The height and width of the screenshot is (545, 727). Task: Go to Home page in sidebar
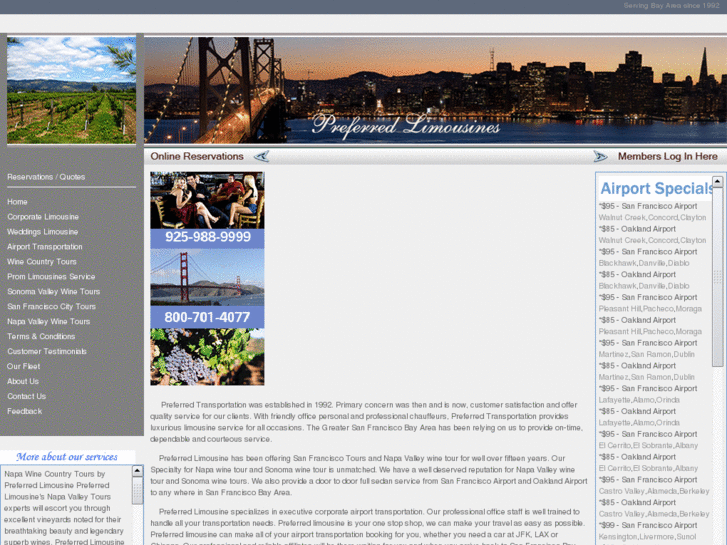(x=17, y=202)
